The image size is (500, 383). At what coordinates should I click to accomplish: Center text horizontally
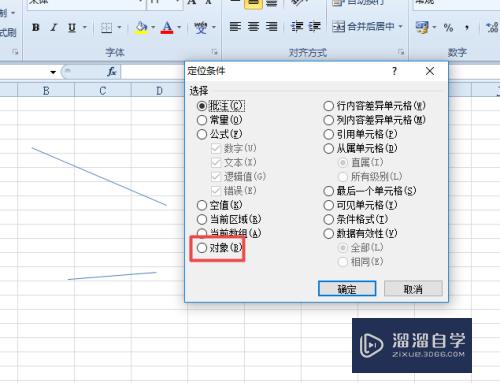[254, 26]
